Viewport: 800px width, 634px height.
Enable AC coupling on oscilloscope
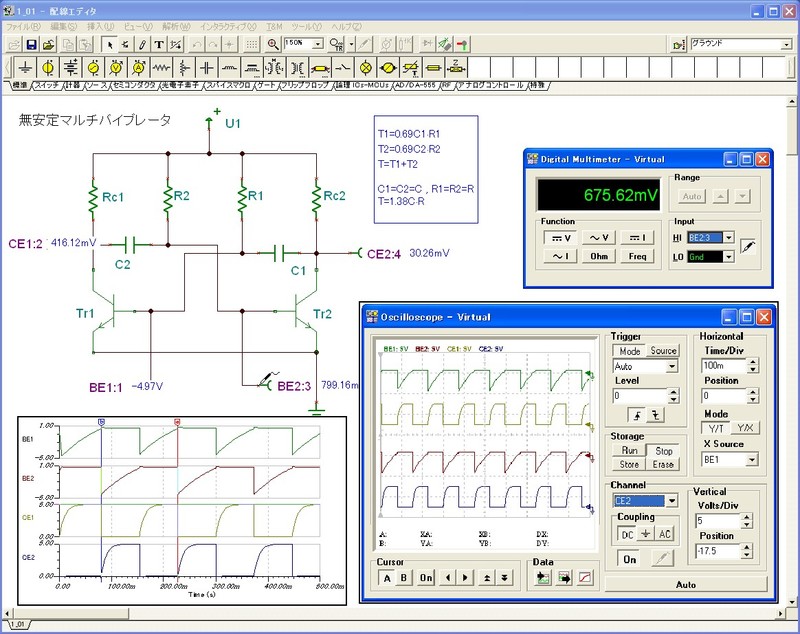tap(664, 534)
